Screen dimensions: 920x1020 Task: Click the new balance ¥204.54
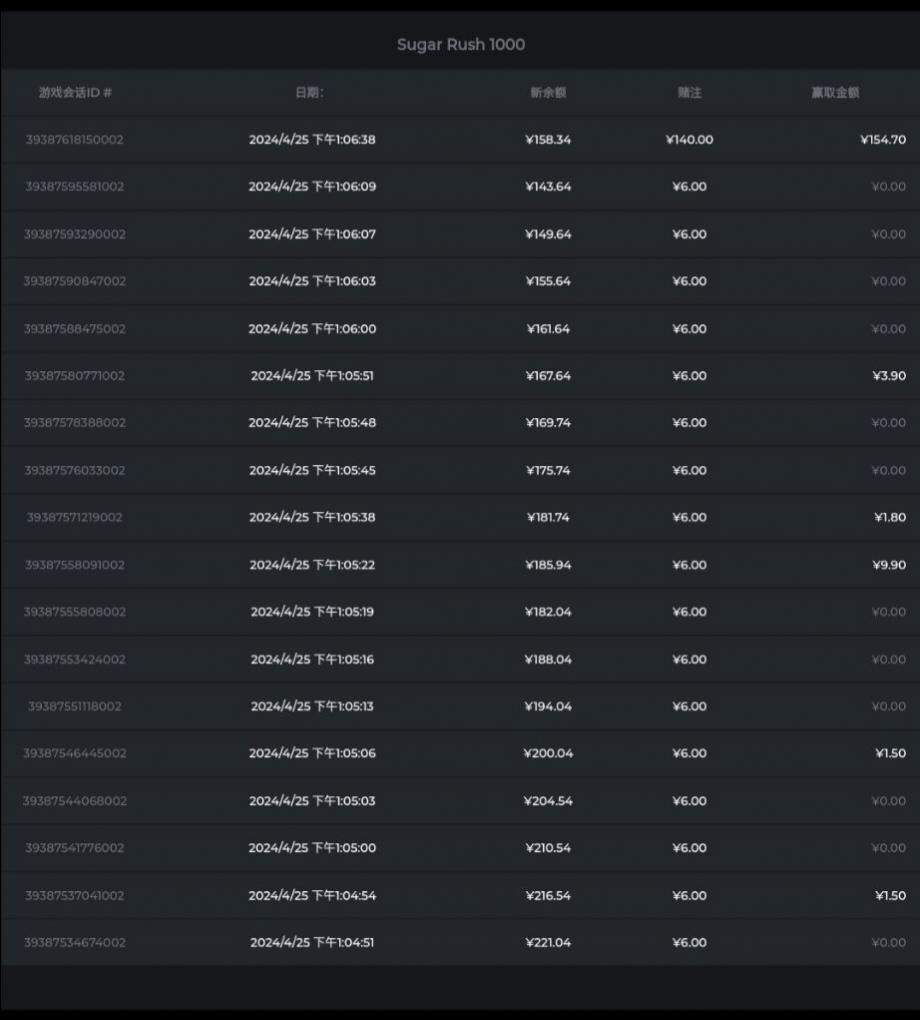tap(548, 801)
